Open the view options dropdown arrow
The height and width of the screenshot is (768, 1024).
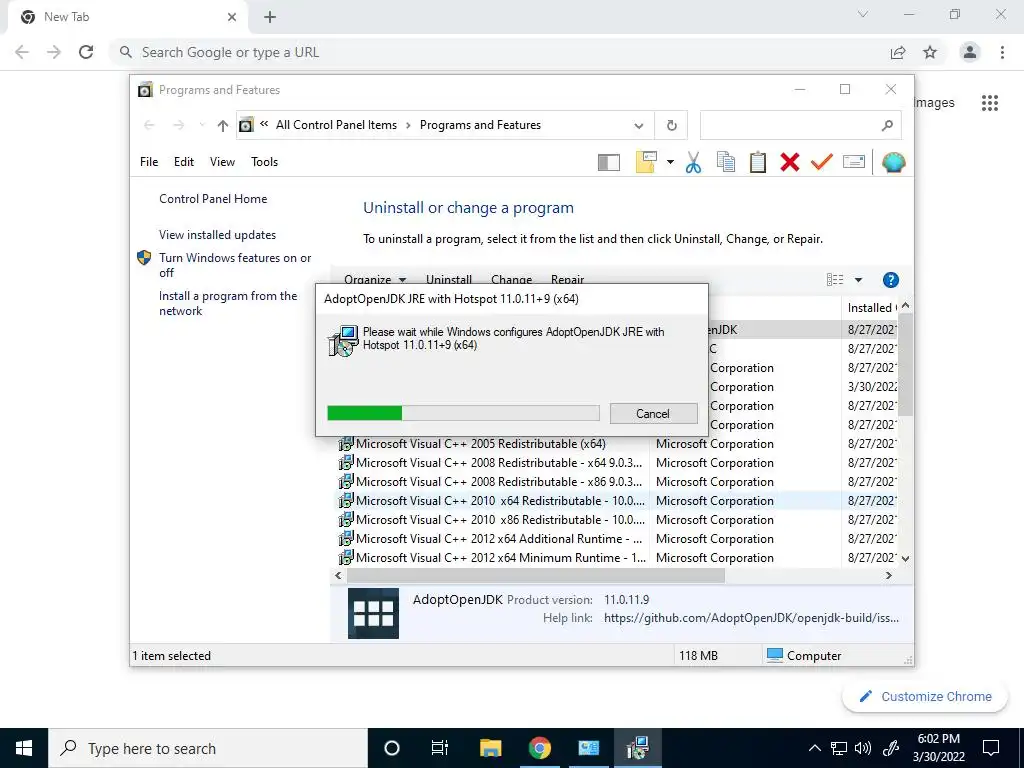click(x=858, y=280)
